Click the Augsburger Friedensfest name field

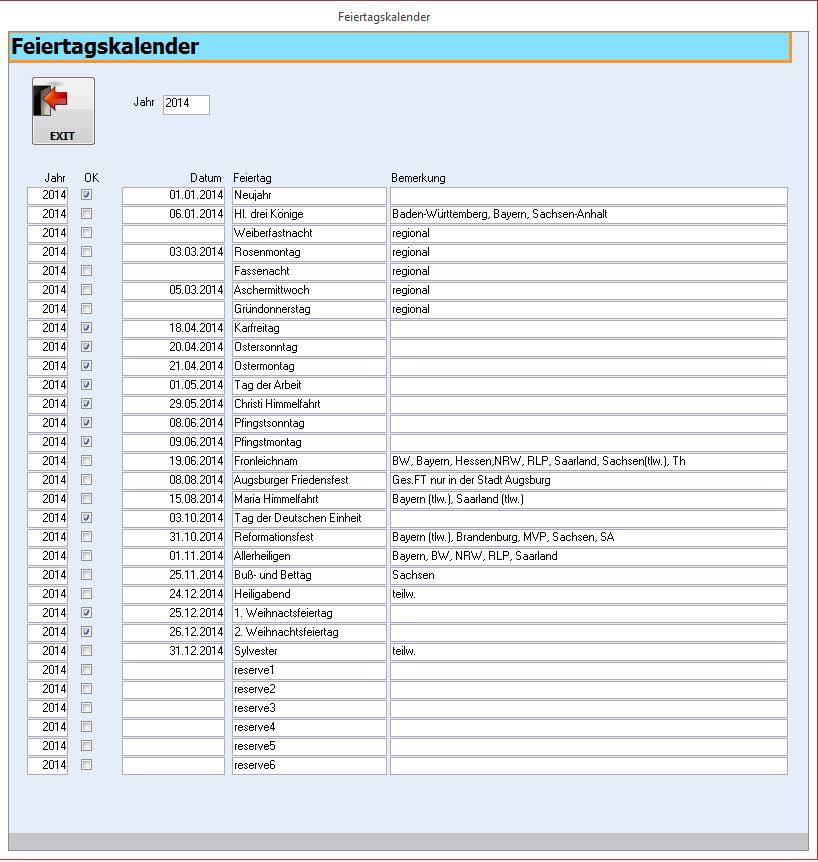[309, 480]
